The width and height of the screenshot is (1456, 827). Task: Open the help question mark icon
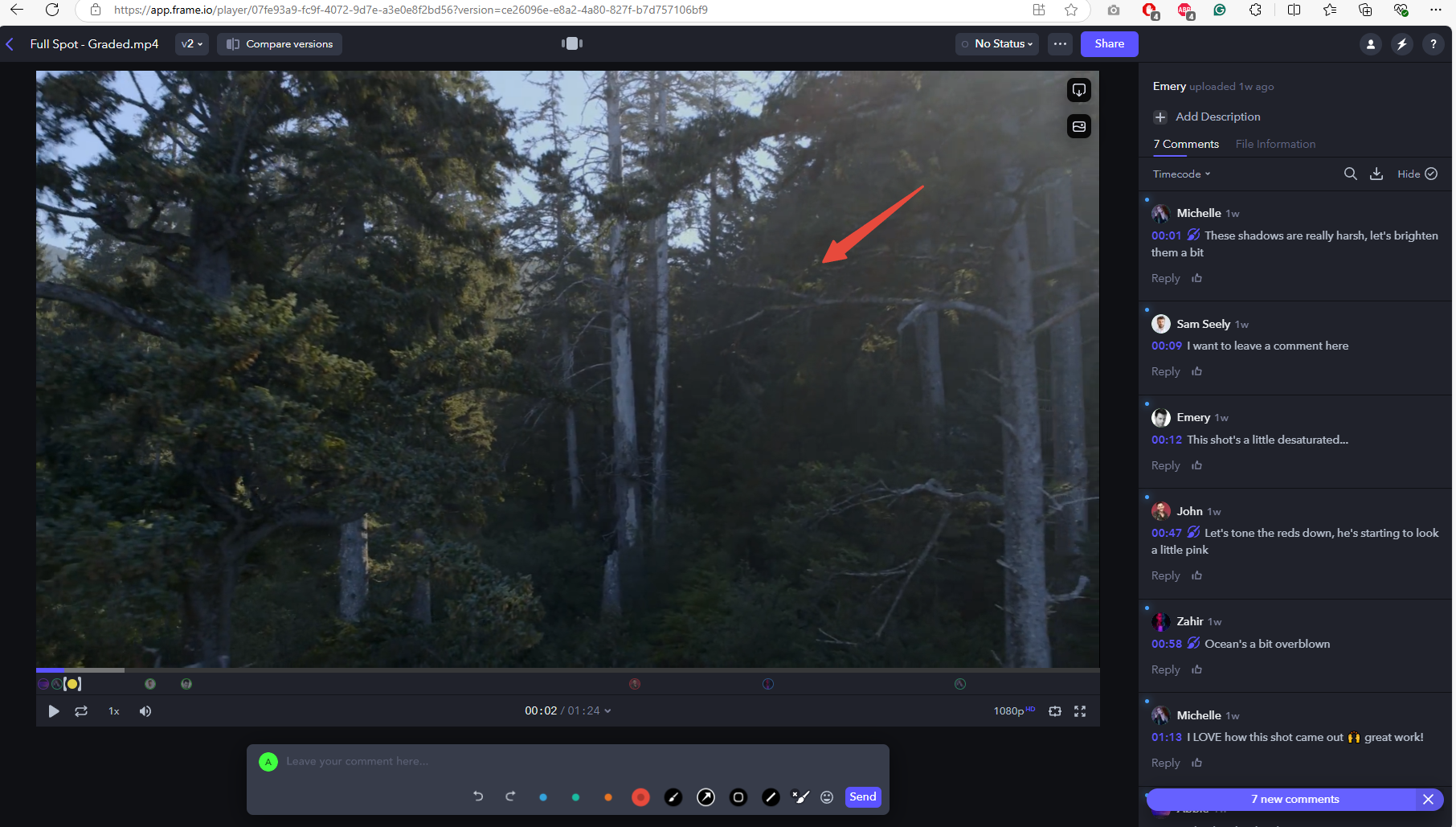[1434, 44]
